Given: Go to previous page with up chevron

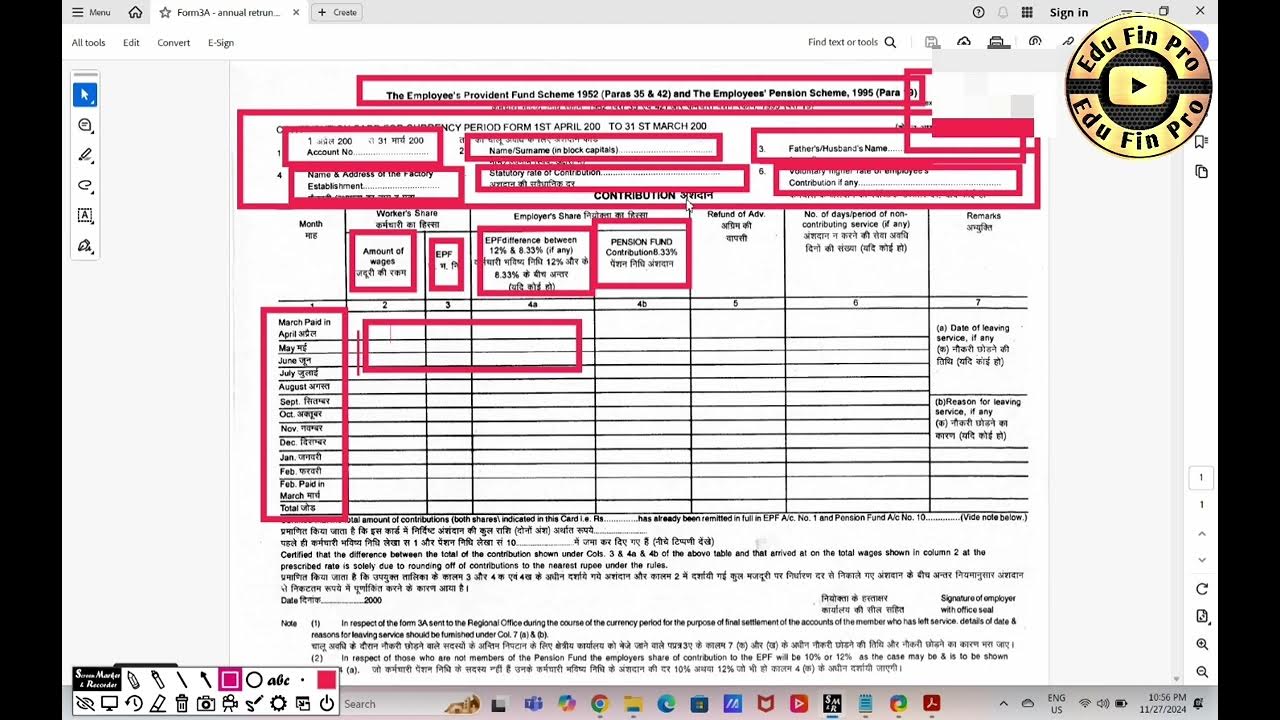Looking at the screenshot, I should 1202,533.
